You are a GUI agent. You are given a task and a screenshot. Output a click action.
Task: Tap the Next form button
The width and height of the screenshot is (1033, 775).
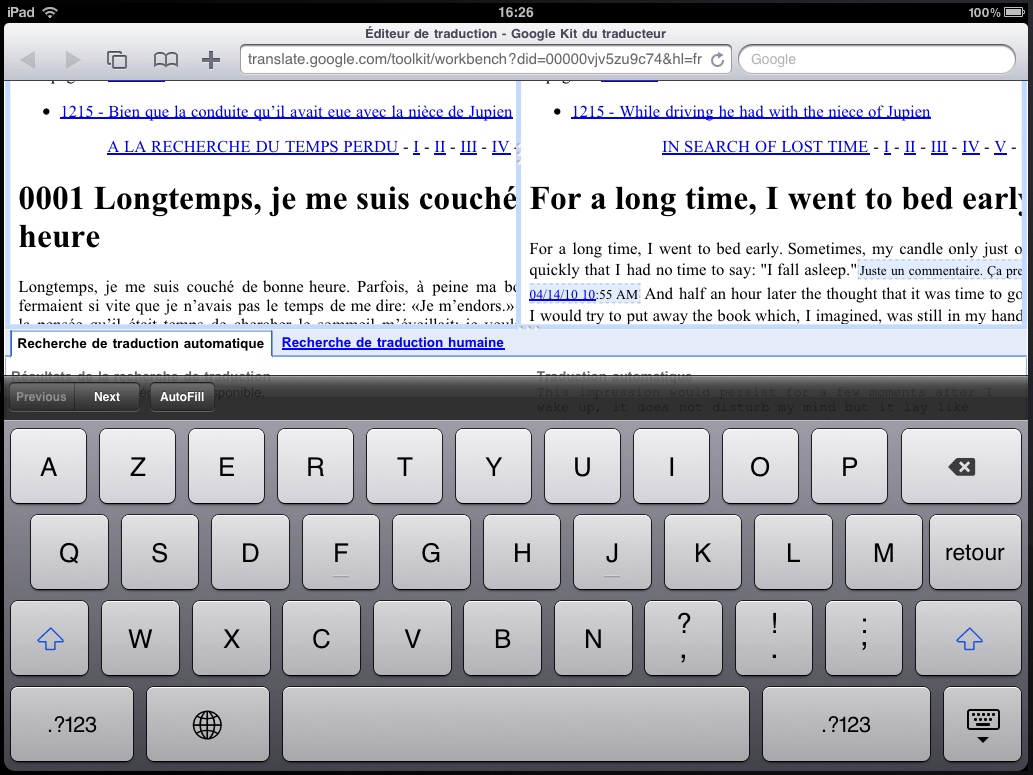[x=107, y=397]
